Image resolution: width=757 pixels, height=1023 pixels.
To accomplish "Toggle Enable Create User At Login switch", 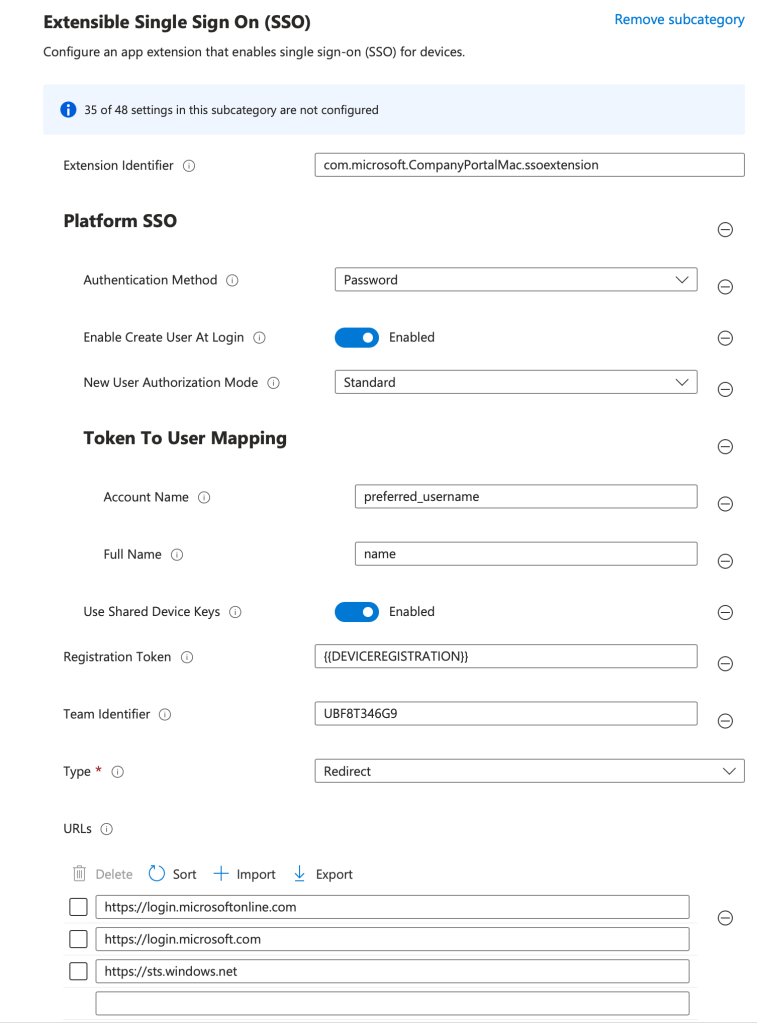I will (356, 338).
